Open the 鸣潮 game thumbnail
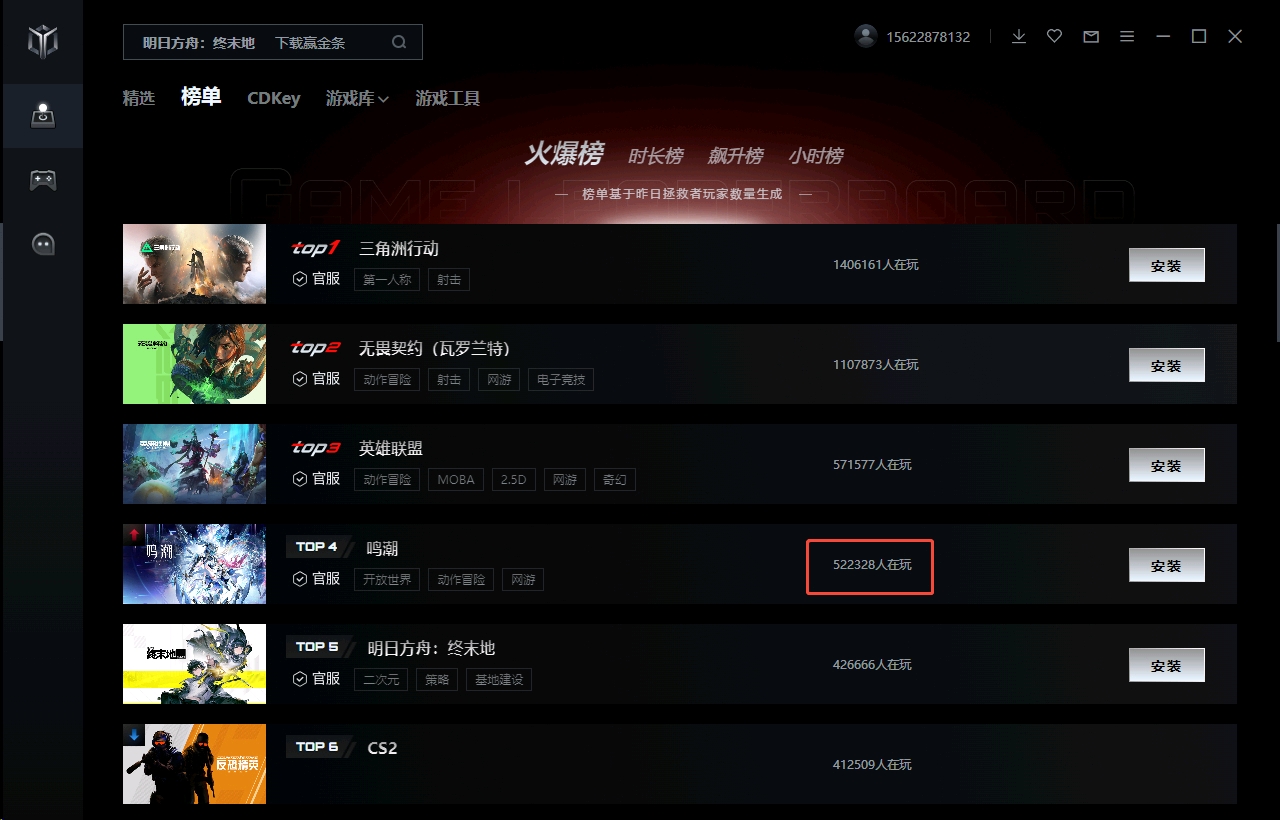The width and height of the screenshot is (1280, 820). (194, 564)
